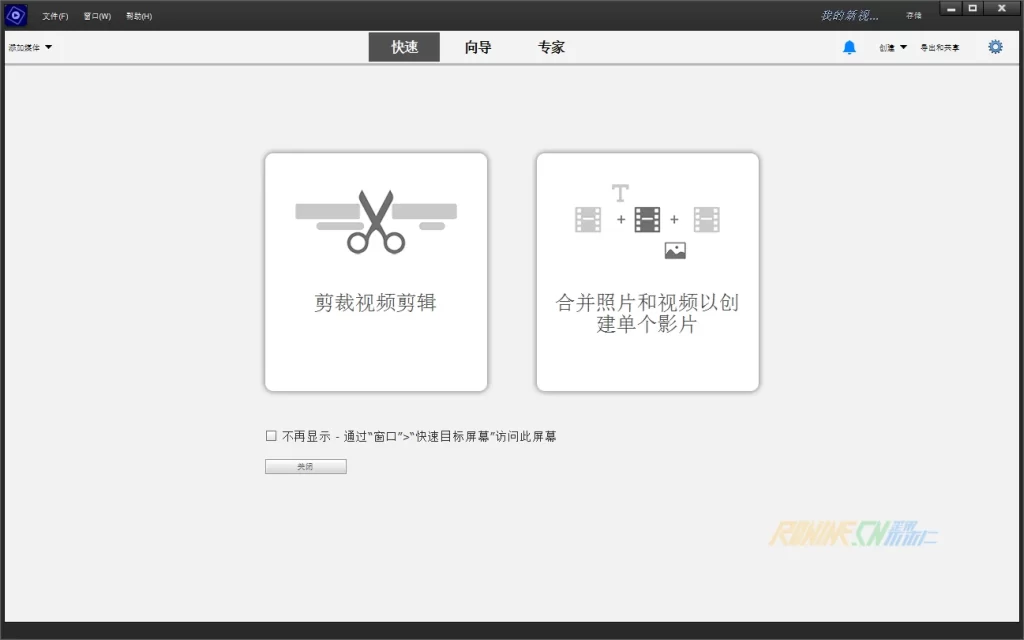This screenshot has height=640, width=1024.
Task: Switch to the 专家 tab
Action: 551,47
